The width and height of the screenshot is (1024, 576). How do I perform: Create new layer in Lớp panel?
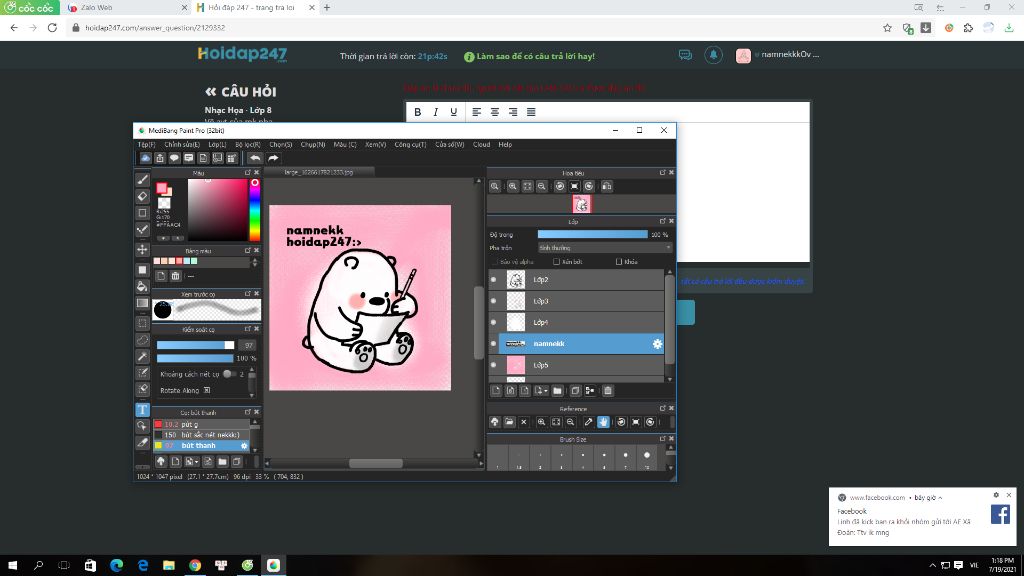tap(496, 391)
